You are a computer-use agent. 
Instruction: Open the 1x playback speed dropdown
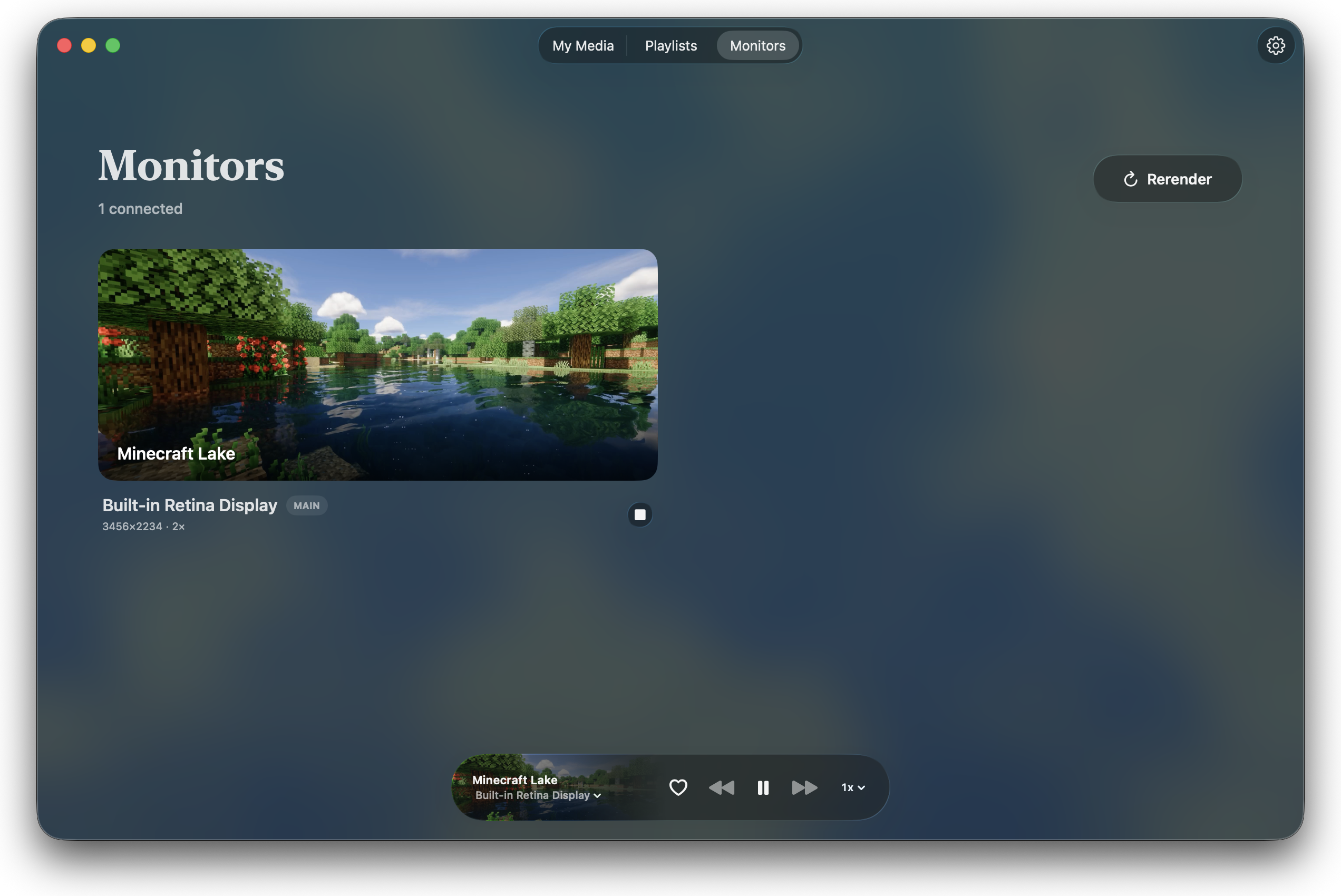click(852, 787)
